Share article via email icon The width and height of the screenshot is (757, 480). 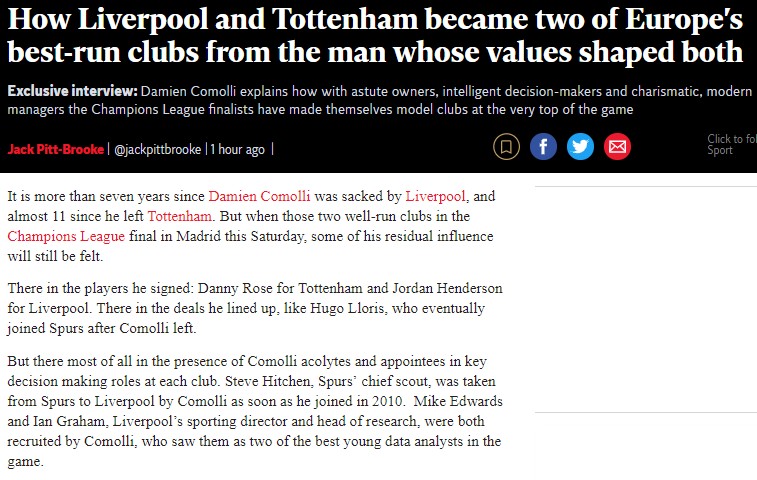[617, 146]
